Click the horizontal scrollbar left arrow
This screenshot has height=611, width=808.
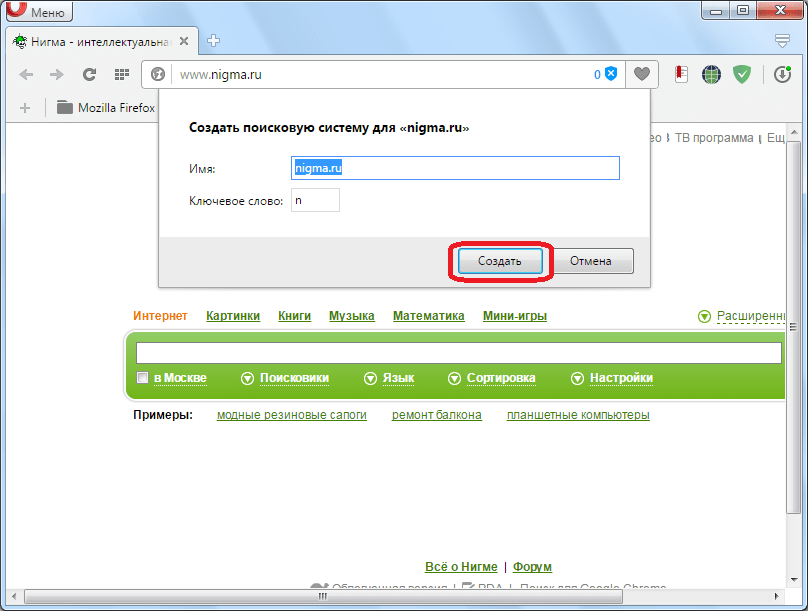14,597
